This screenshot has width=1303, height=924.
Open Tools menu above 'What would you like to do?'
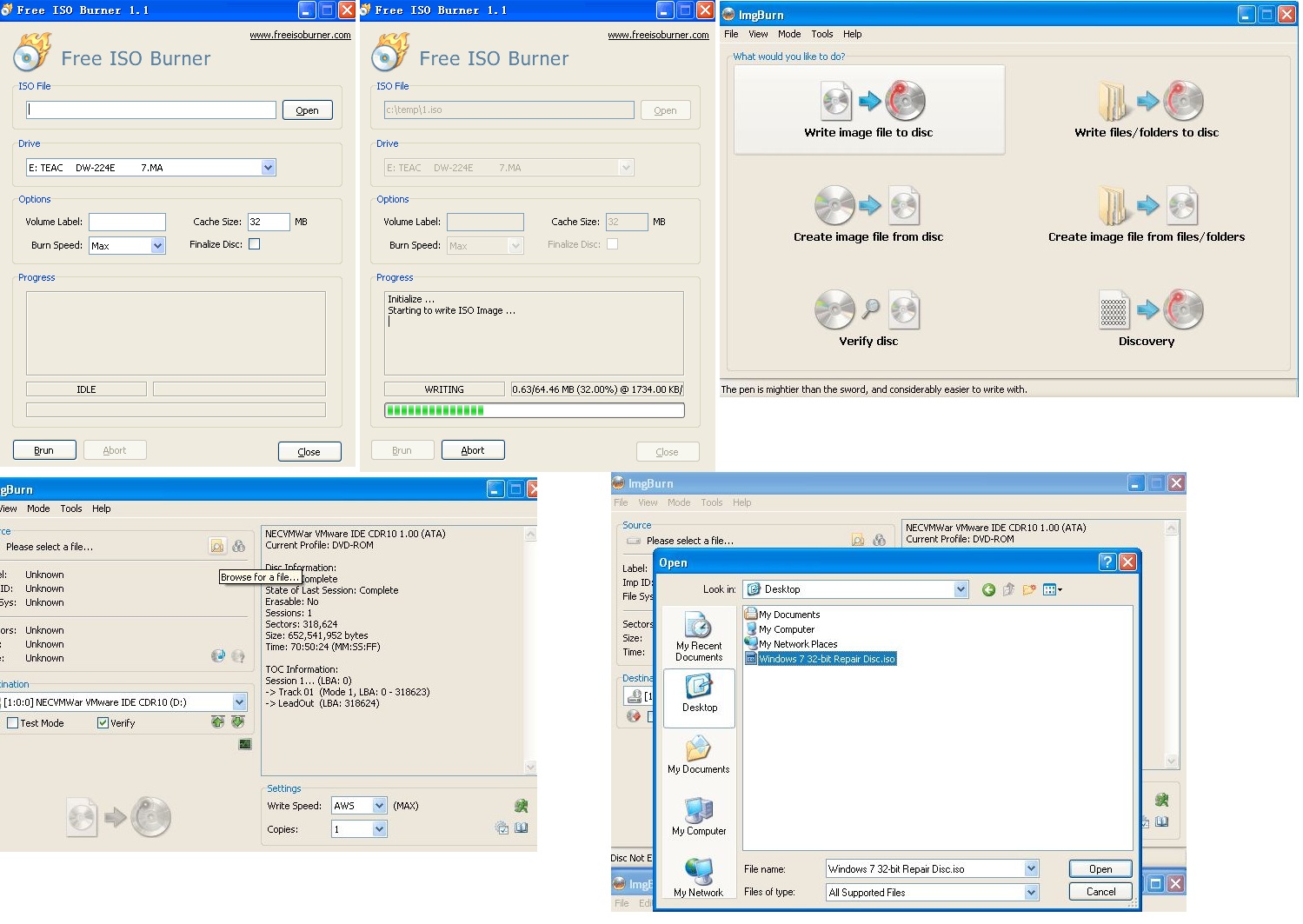821,34
